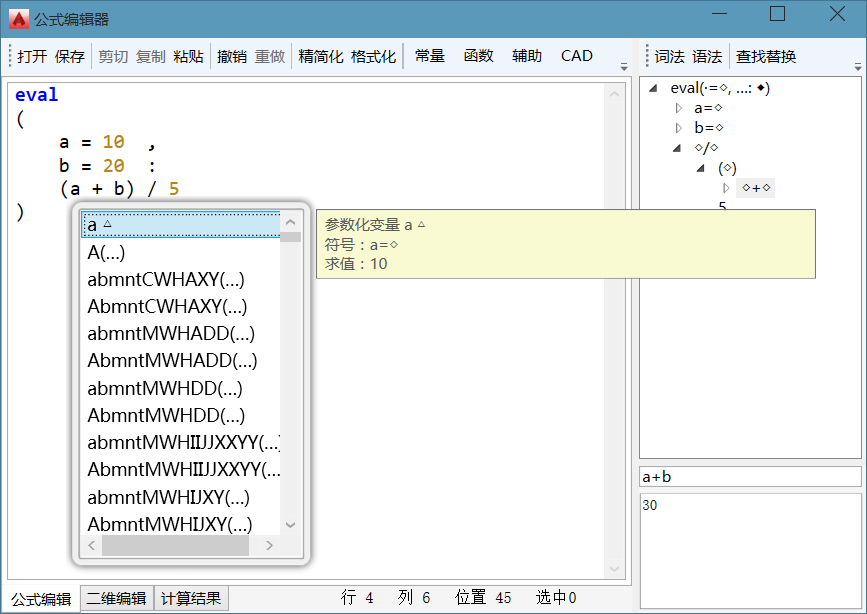Select the b=◇ tree item label
The height and width of the screenshot is (614, 867).
[709, 128]
